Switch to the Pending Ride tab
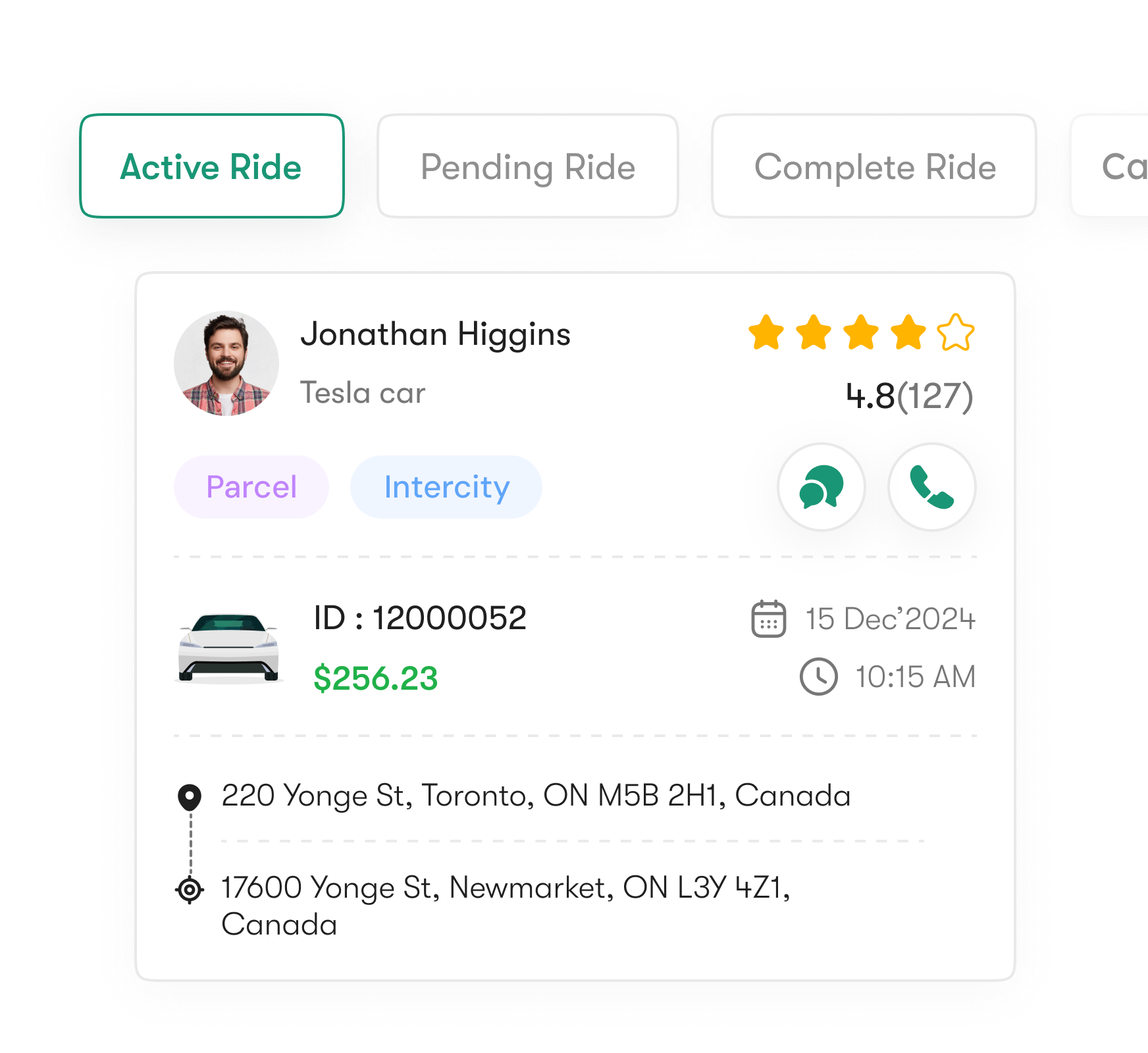Image resolution: width=1148 pixels, height=1053 pixels. click(x=528, y=166)
